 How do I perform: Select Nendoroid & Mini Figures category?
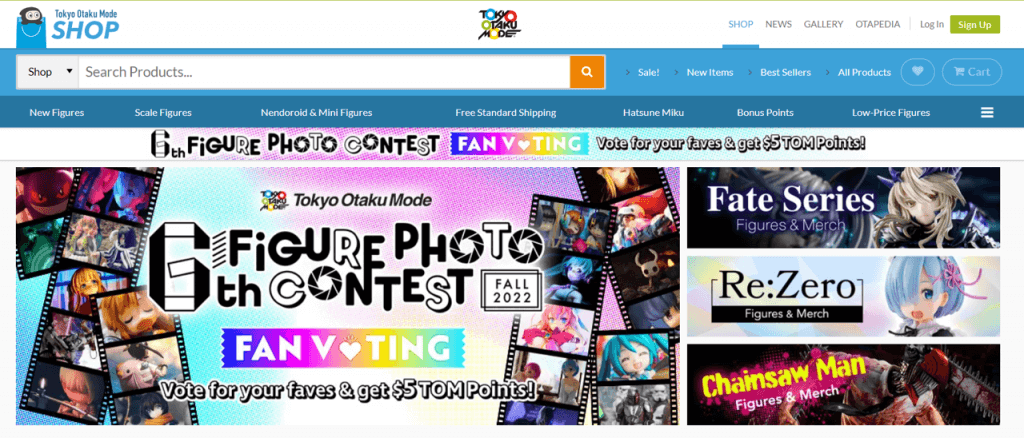(x=316, y=112)
